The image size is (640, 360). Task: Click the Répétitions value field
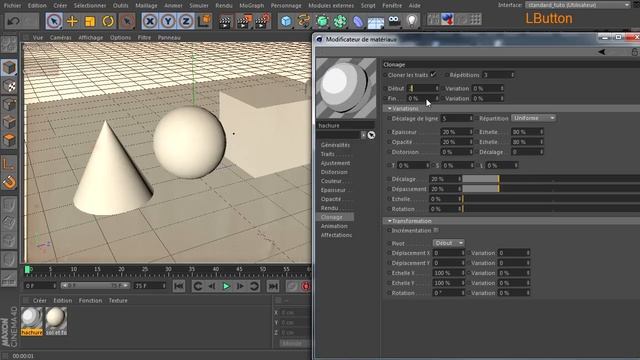[498, 75]
